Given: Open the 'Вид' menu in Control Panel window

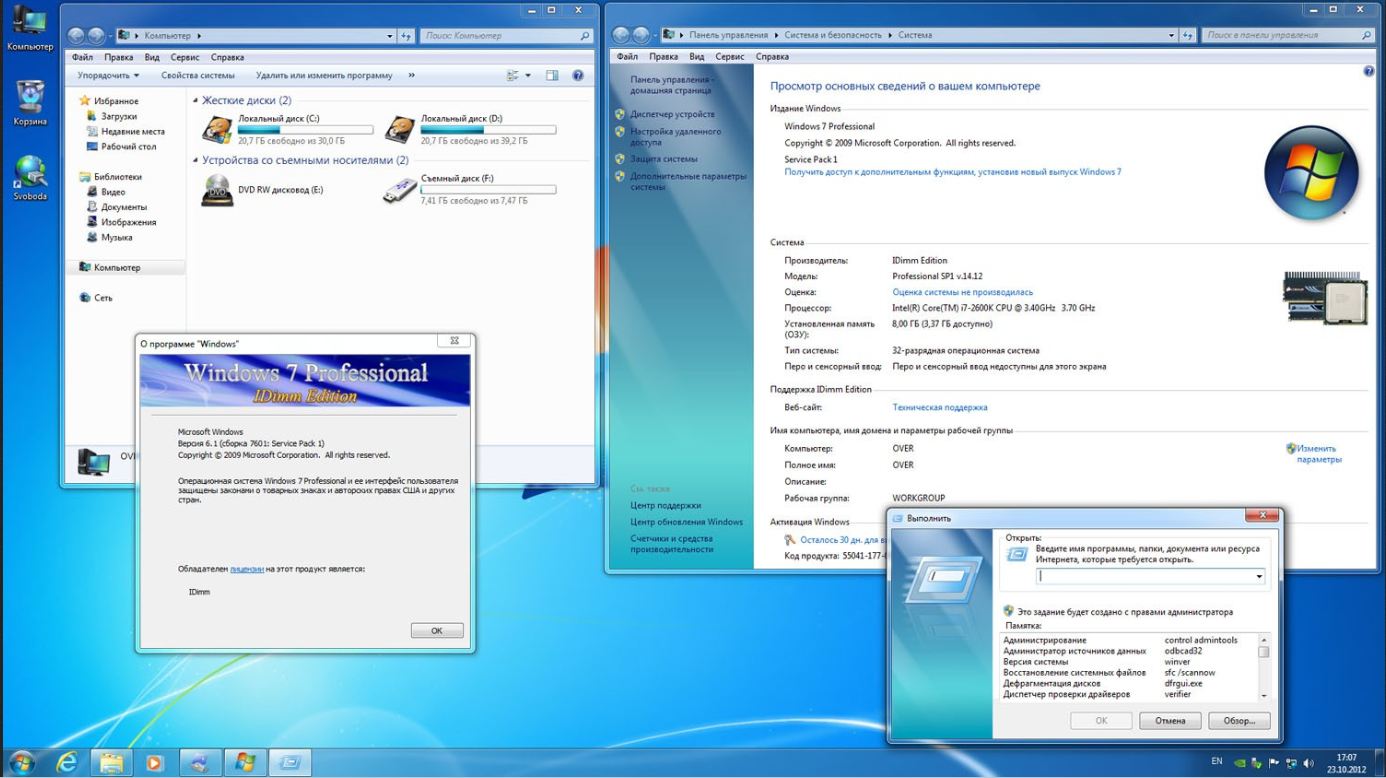Looking at the screenshot, I should 696,57.
